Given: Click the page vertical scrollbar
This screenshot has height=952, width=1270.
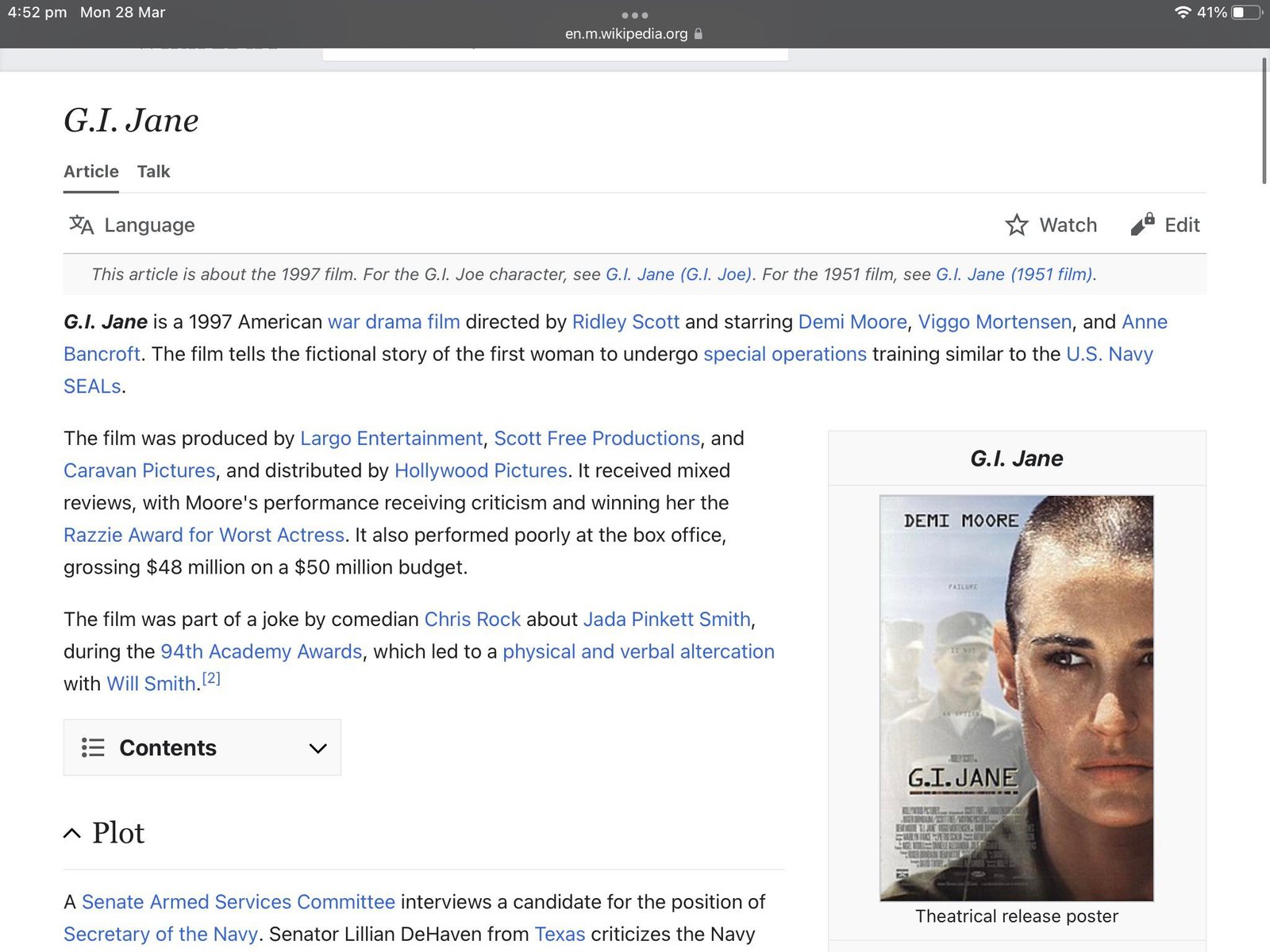Looking at the screenshot, I should (1264, 121).
